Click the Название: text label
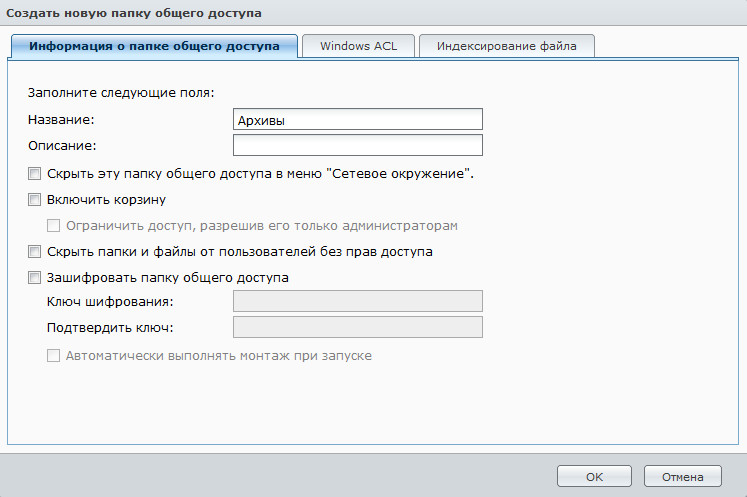This screenshot has width=747, height=497. [x=60, y=120]
